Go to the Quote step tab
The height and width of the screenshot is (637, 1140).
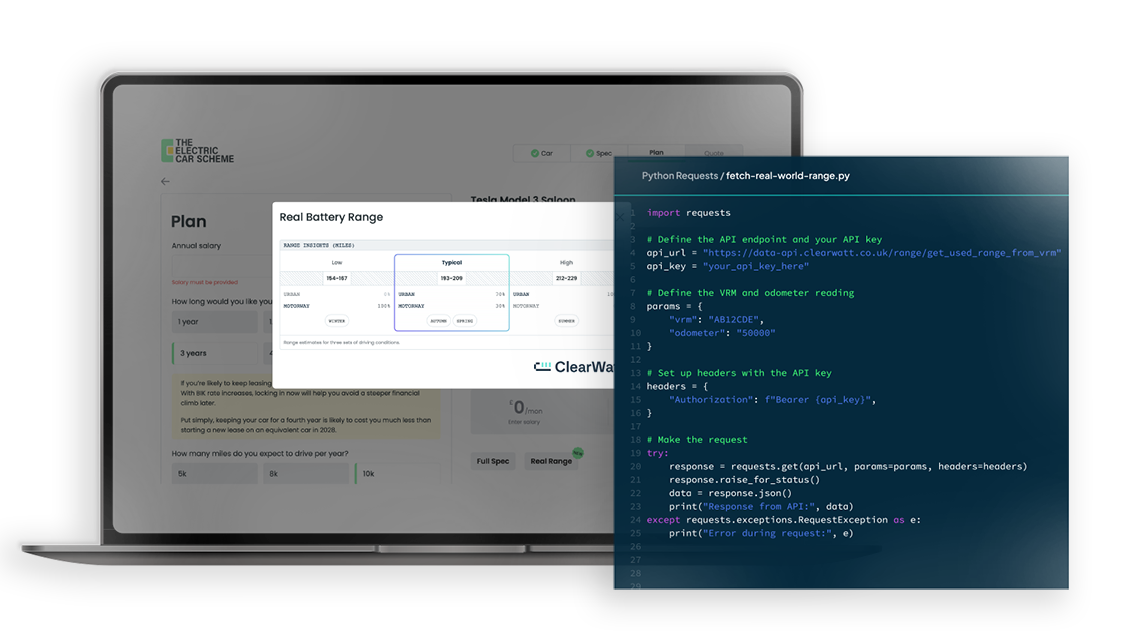point(713,153)
